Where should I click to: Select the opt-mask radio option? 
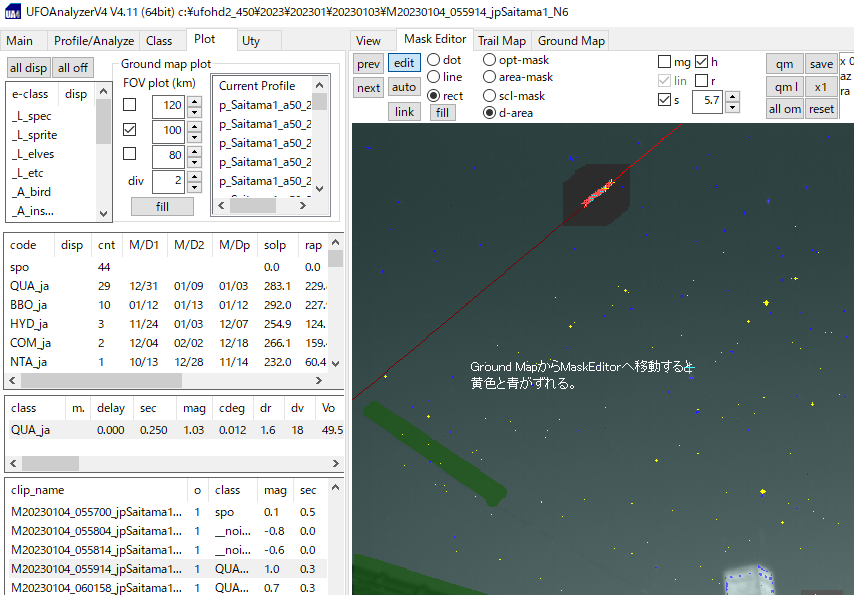(490, 60)
